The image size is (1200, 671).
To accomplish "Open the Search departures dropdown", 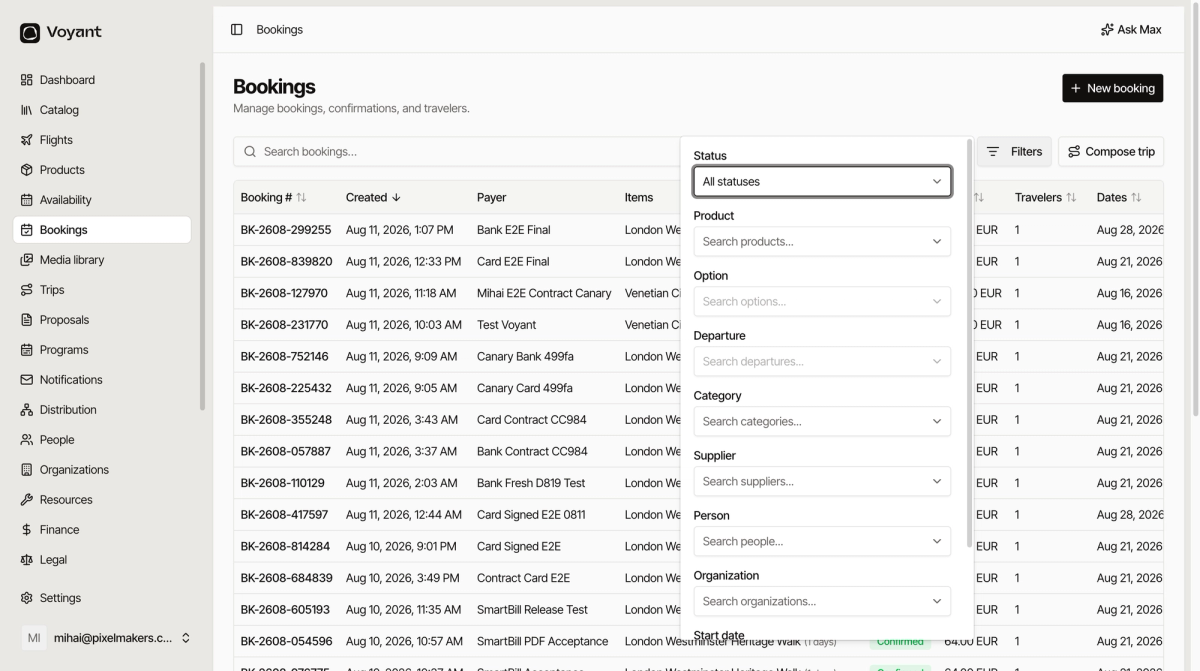I will (822, 362).
